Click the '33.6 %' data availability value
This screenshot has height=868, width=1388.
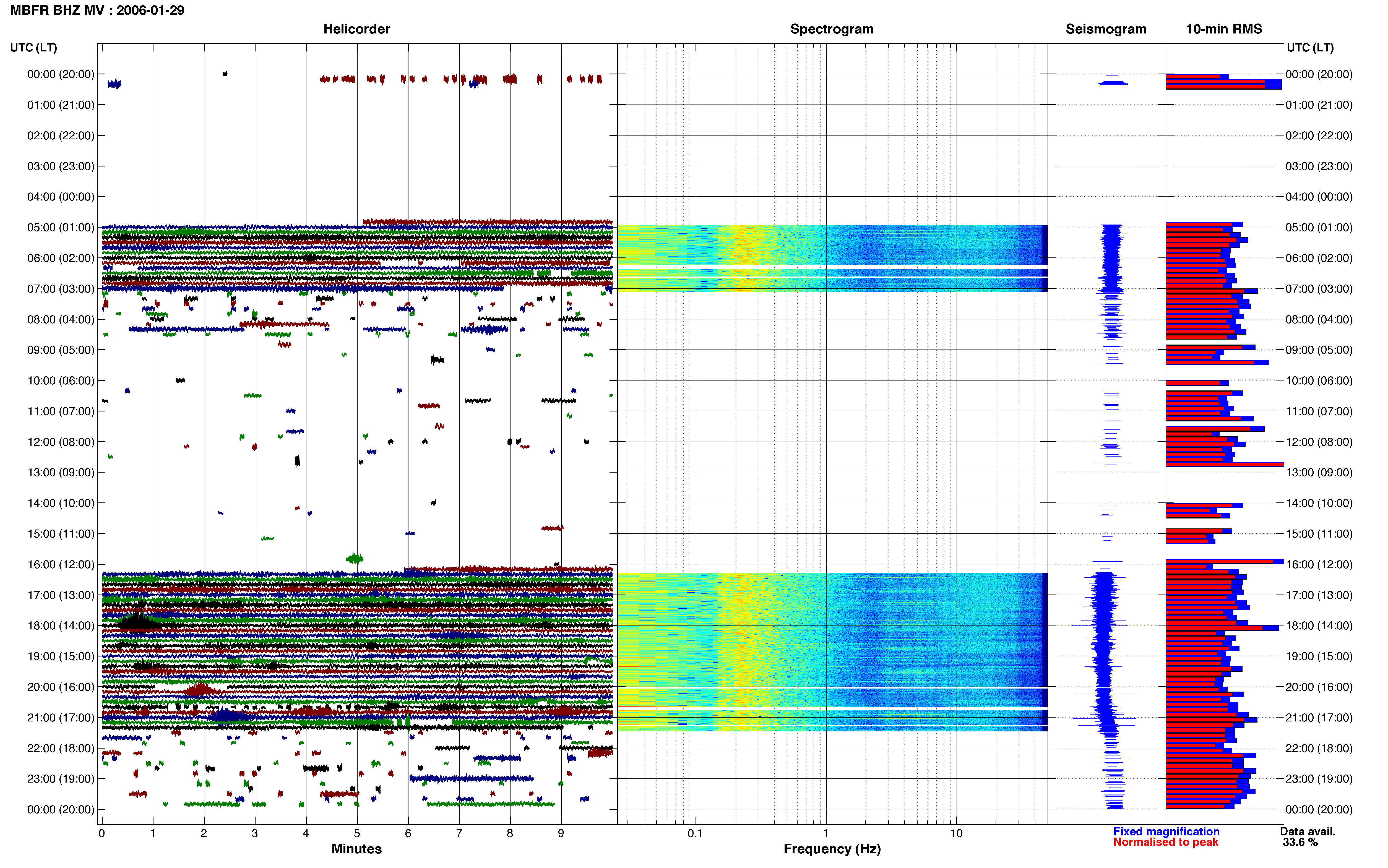click(x=1300, y=842)
